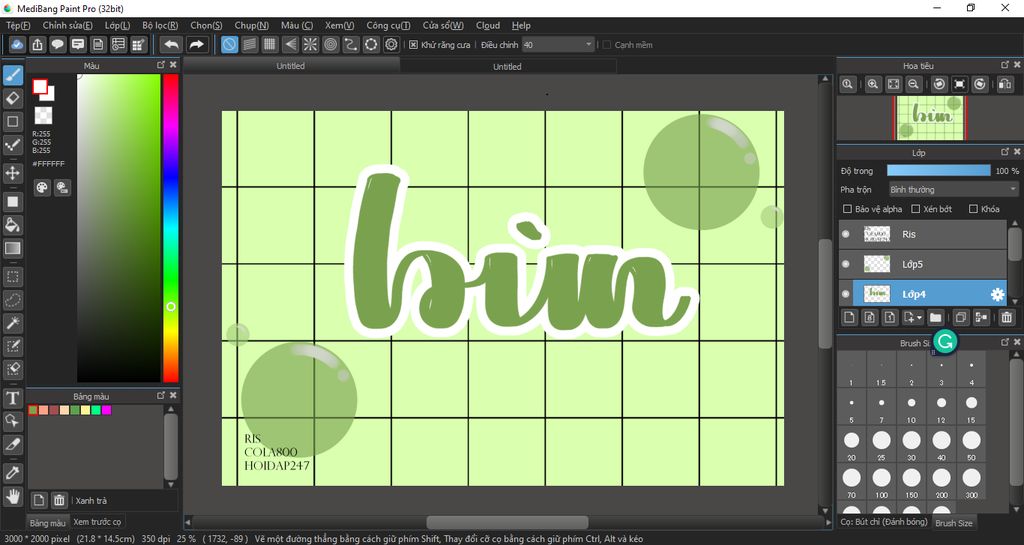
Task: Select the Lasso tool
Action: point(12,300)
